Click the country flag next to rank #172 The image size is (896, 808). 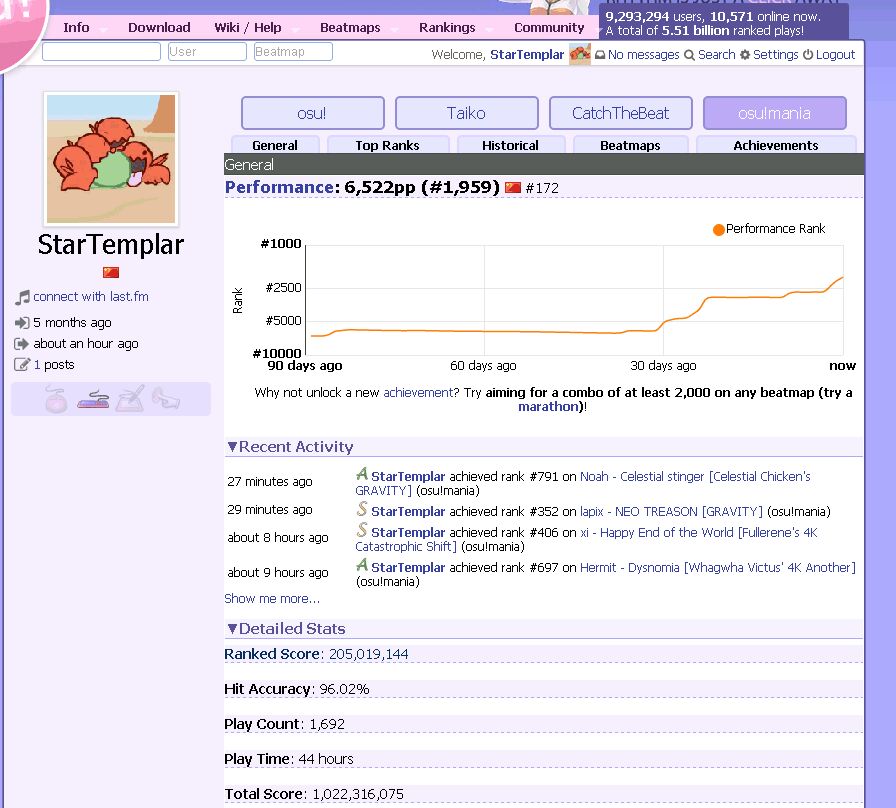coord(513,187)
